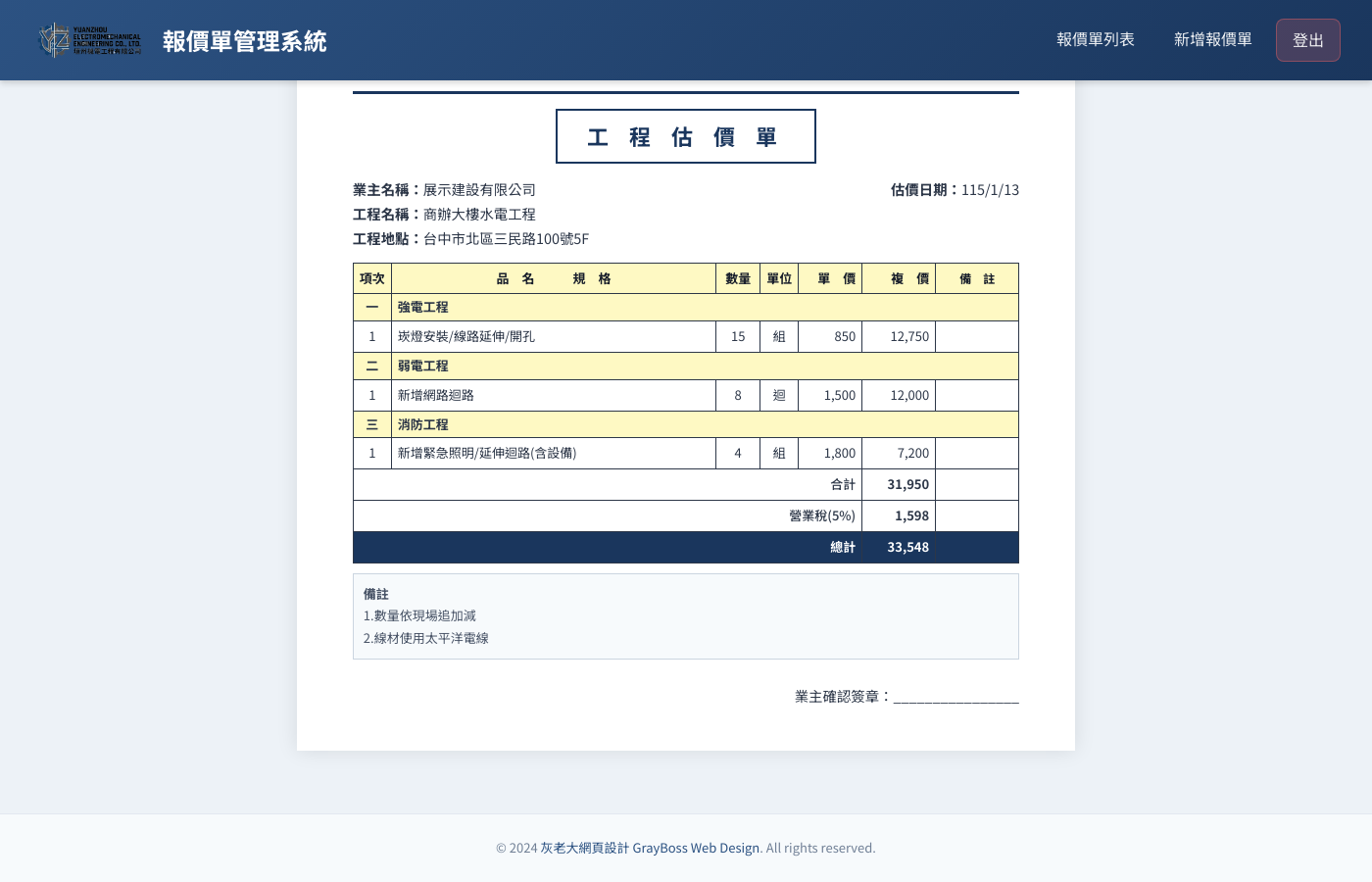Open the 報價單列表 navigation menu item

(x=1096, y=40)
